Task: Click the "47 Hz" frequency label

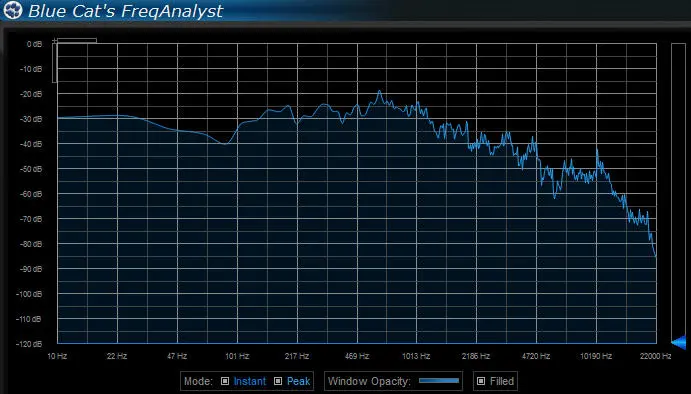Action: pyautogui.click(x=177, y=356)
